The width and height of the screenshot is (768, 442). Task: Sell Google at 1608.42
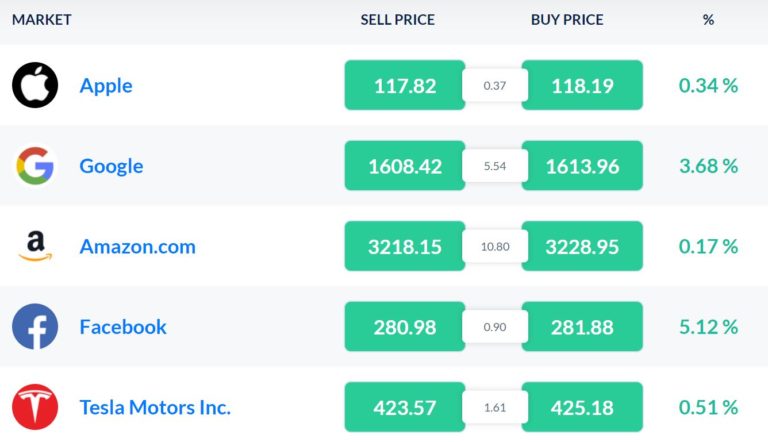(x=405, y=166)
